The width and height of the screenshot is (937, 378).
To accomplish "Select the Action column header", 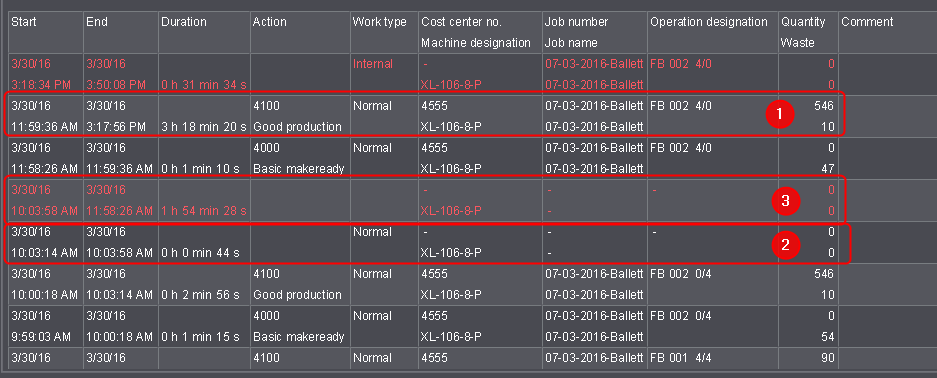I will click(x=270, y=22).
